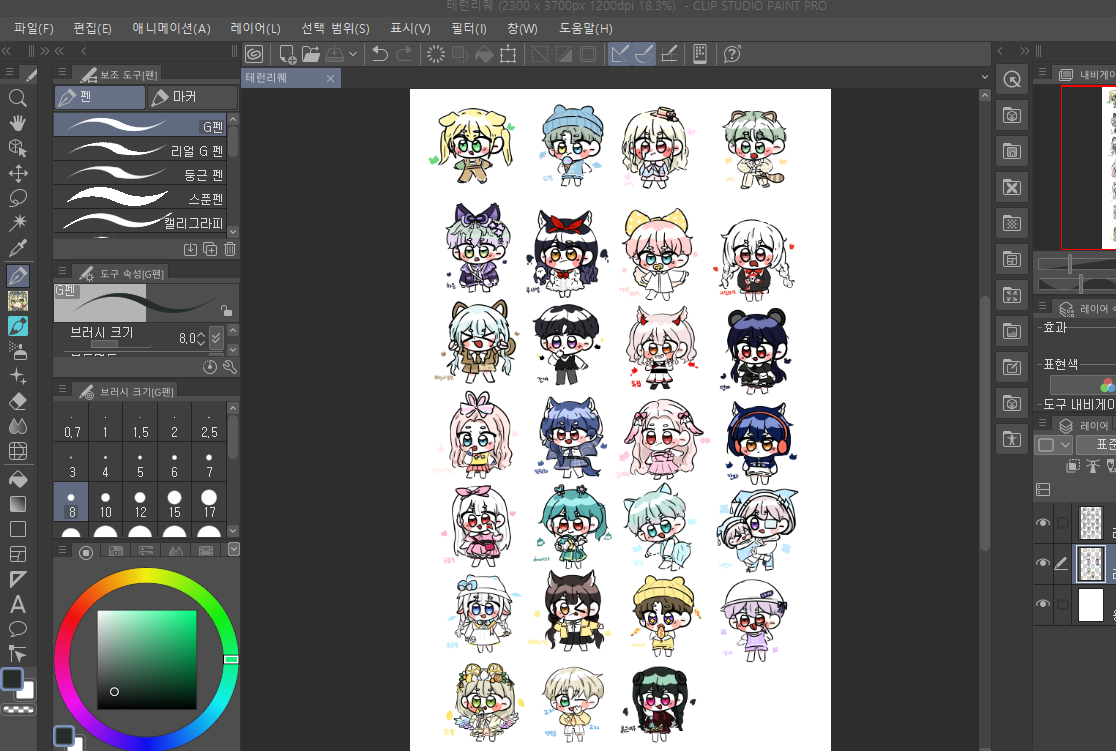Open the 편집(E) menu
The width and height of the screenshot is (1116, 751).
pyautogui.click(x=93, y=28)
